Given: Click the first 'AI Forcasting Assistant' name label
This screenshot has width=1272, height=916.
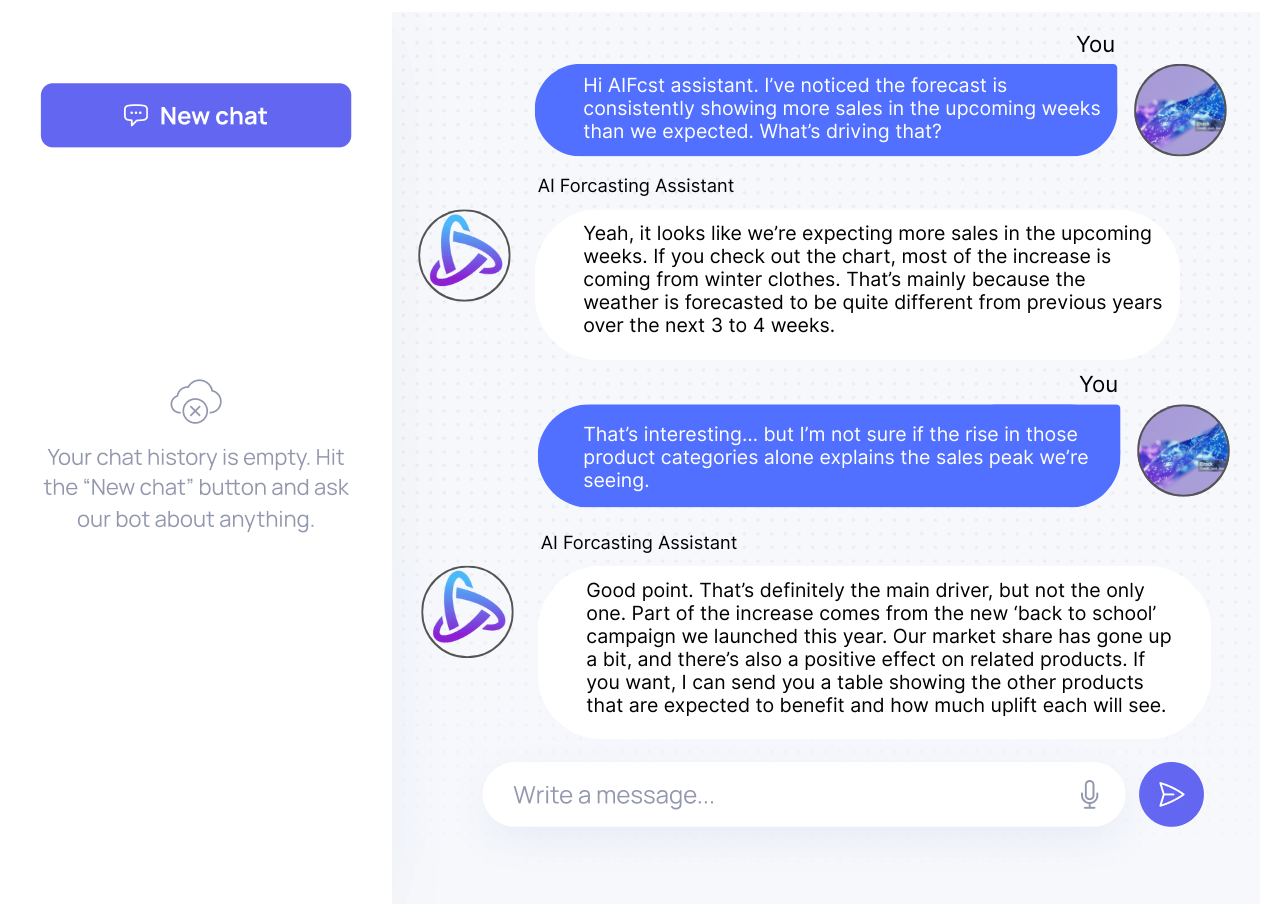Looking at the screenshot, I should pos(636,186).
